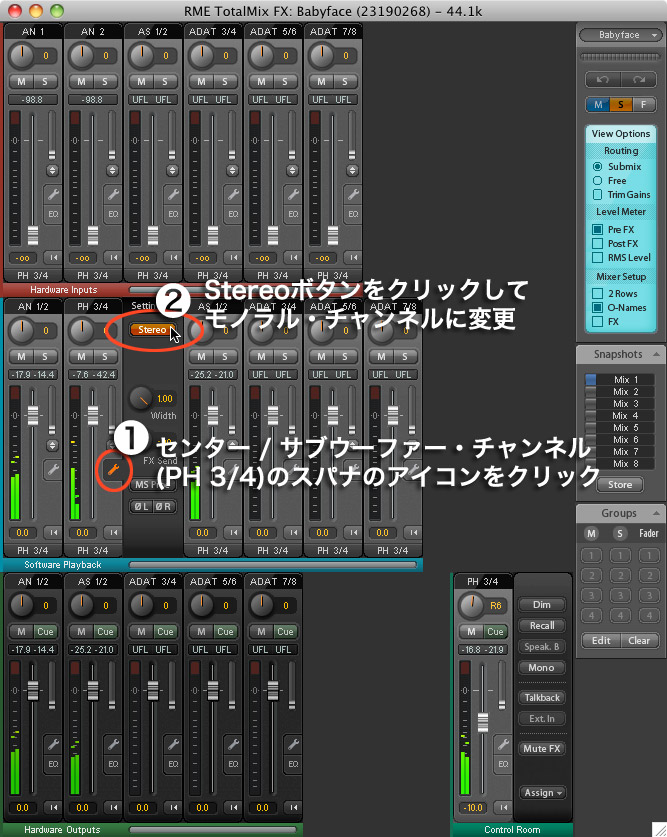The image size is (667, 837).
Task: Toggle RMS Level meter checkbox
Action: 598,257
